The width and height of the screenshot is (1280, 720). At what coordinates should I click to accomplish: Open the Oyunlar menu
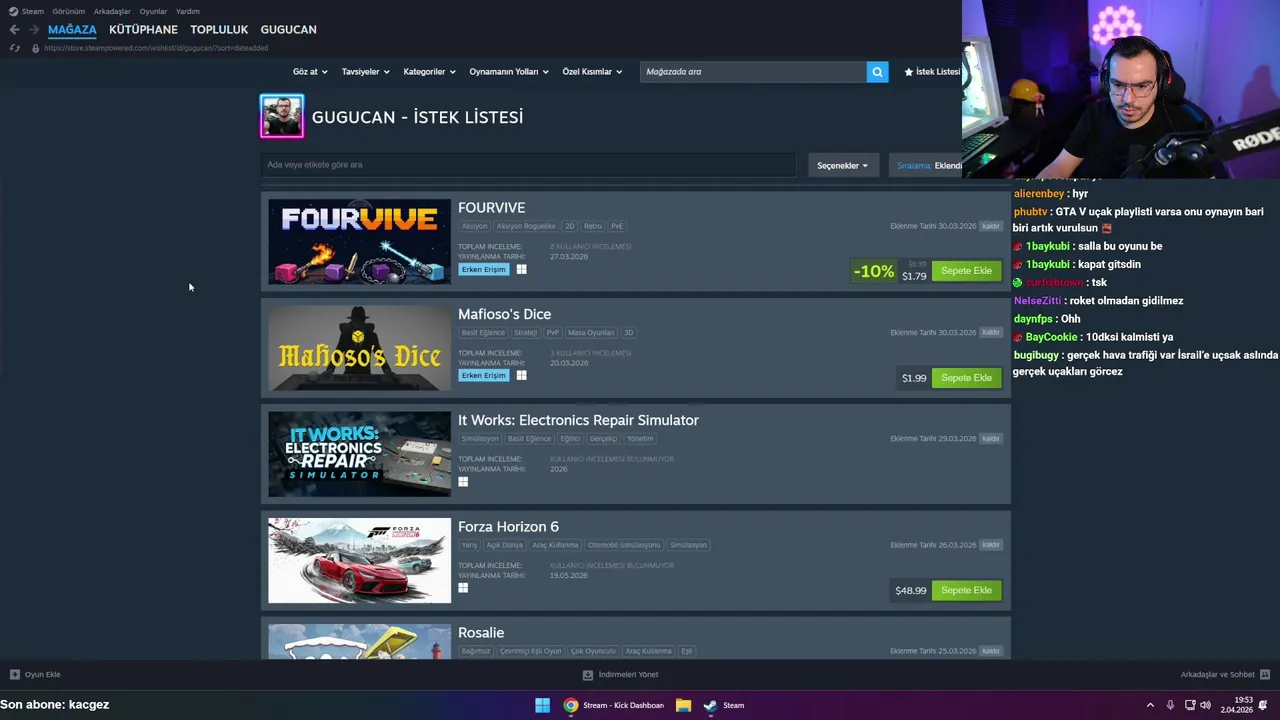click(153, 11)
